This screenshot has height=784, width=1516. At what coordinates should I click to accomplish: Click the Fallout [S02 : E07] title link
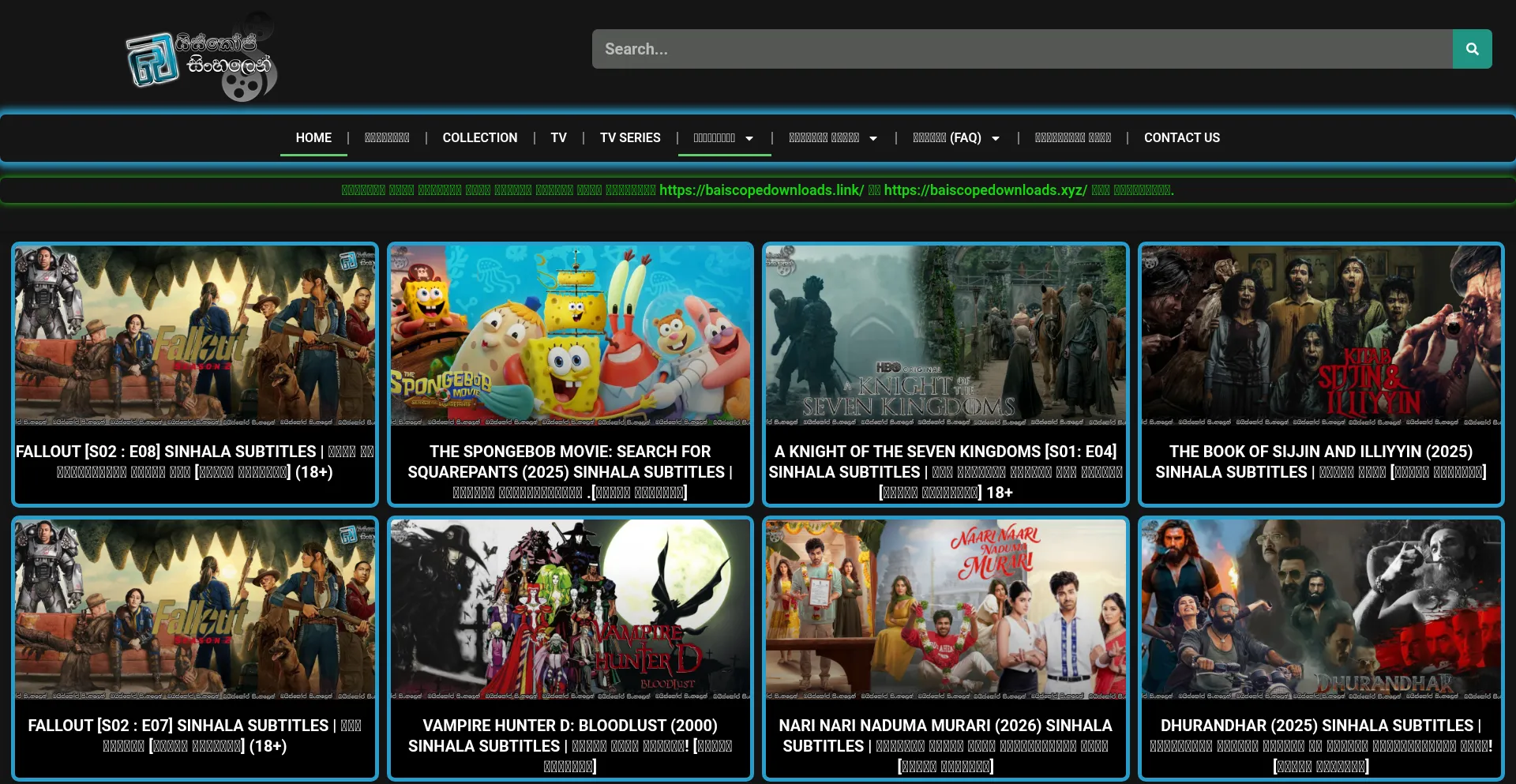point(195,736)
